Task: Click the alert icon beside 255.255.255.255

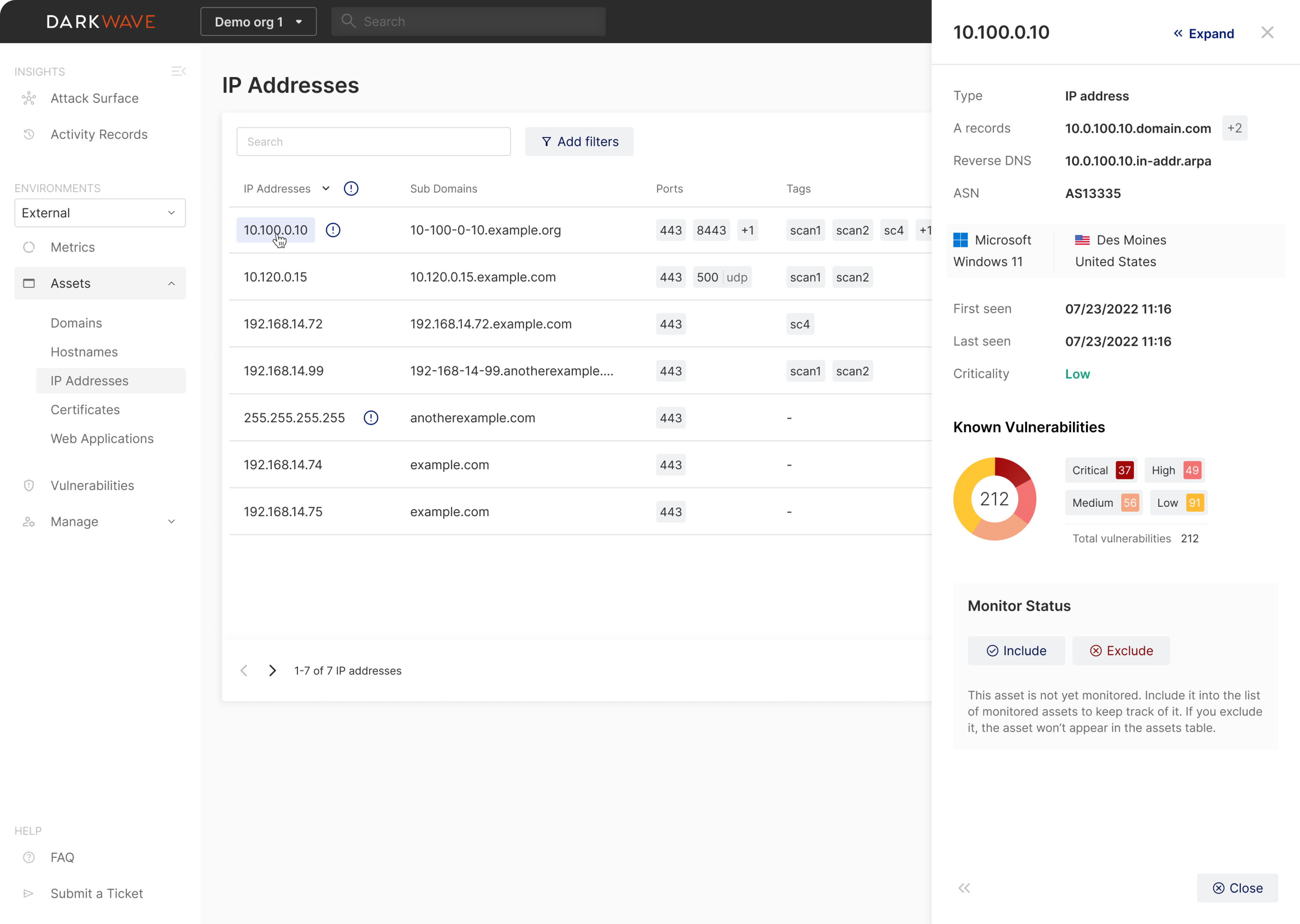Action: 371,418
